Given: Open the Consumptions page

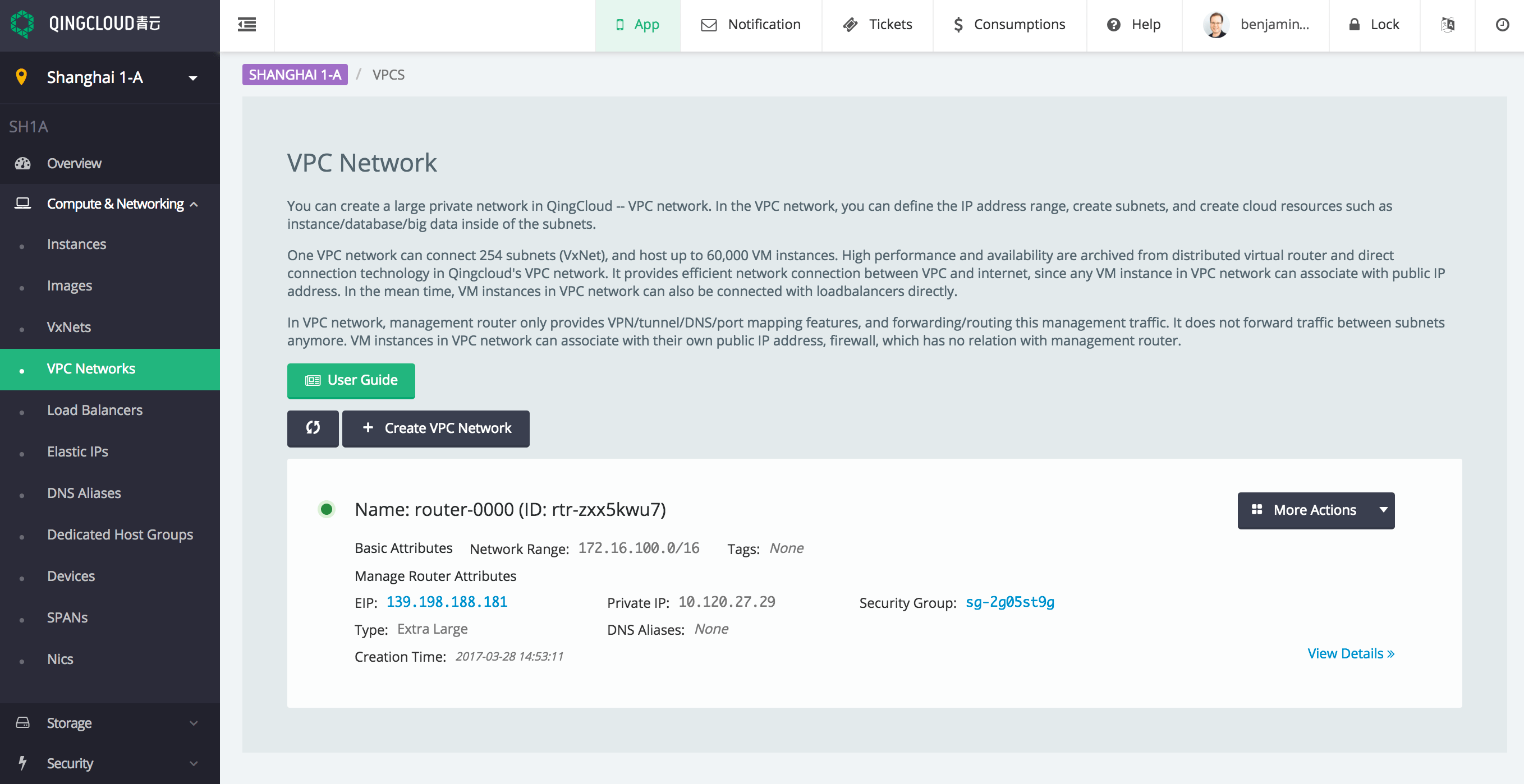Looking at the screenshot, I should (1009, 25).
